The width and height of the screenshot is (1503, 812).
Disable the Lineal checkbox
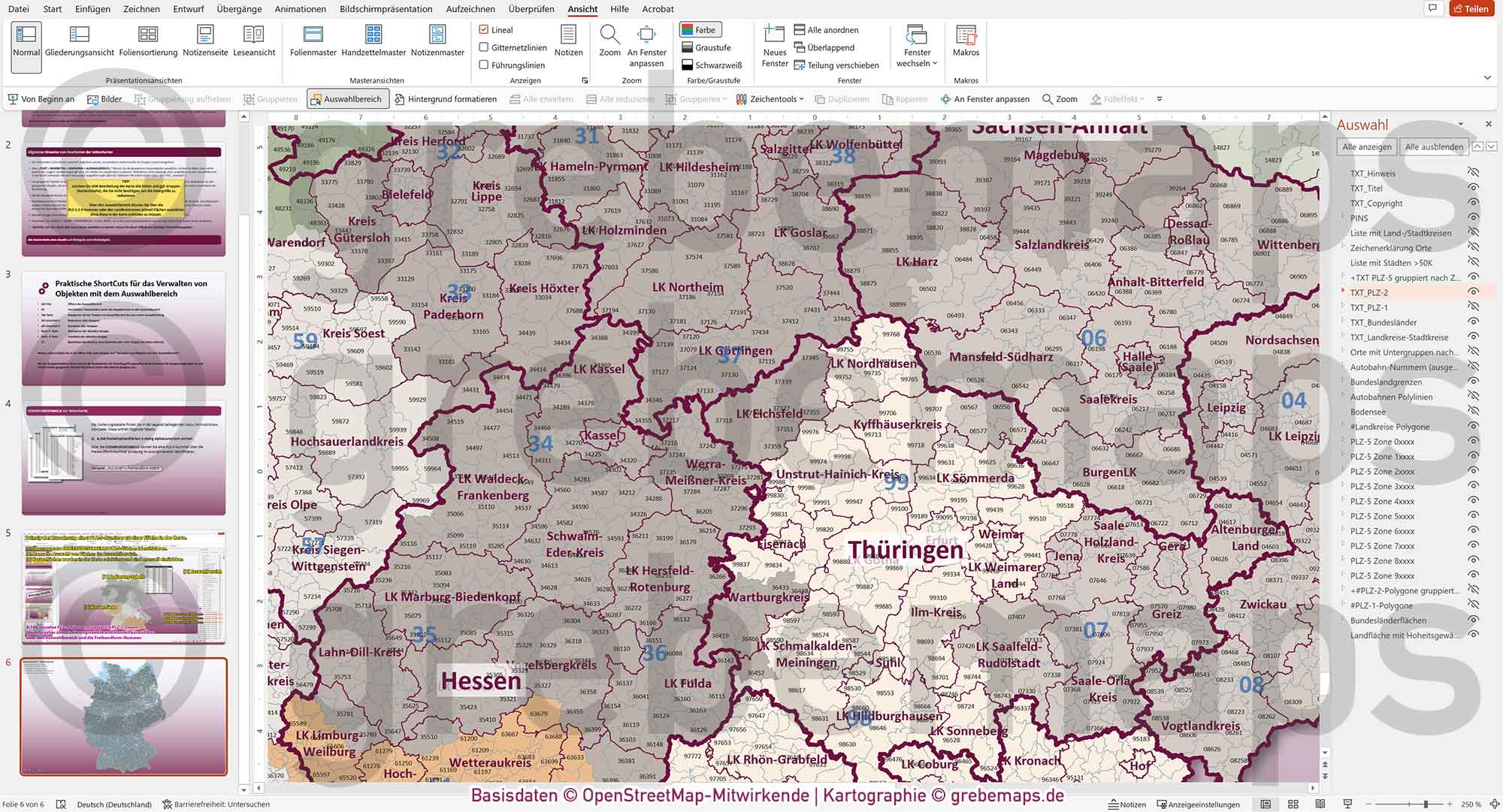coord(483,29)
